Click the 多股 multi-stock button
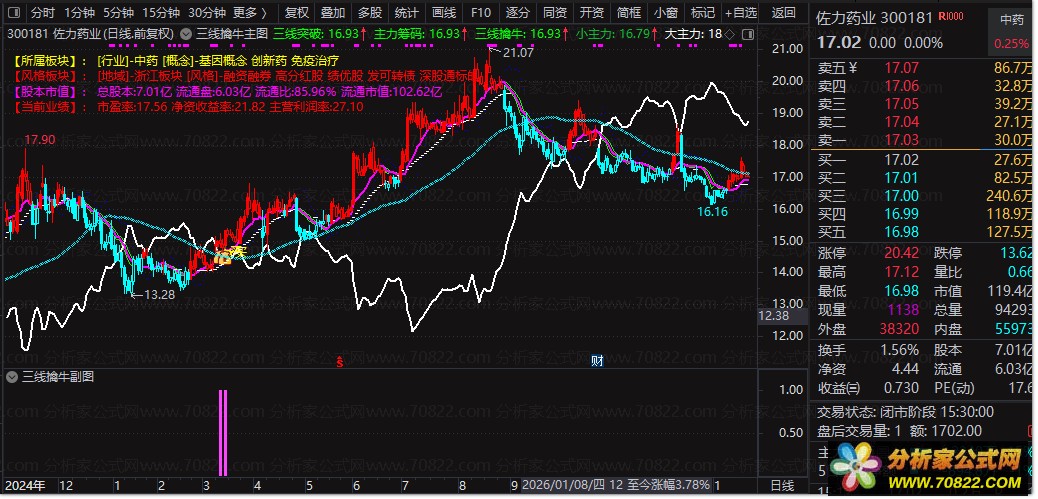The height and width of the screenshot is (499, 1038). point(370,13)
